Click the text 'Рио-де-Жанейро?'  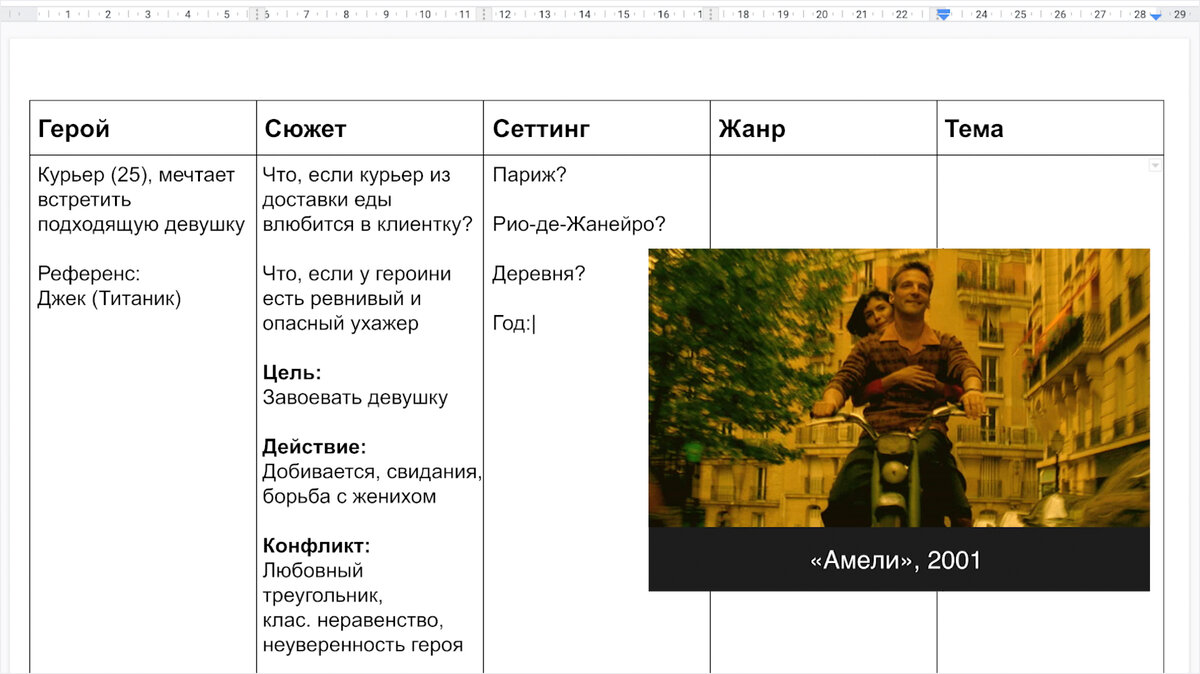pos(579,224)
